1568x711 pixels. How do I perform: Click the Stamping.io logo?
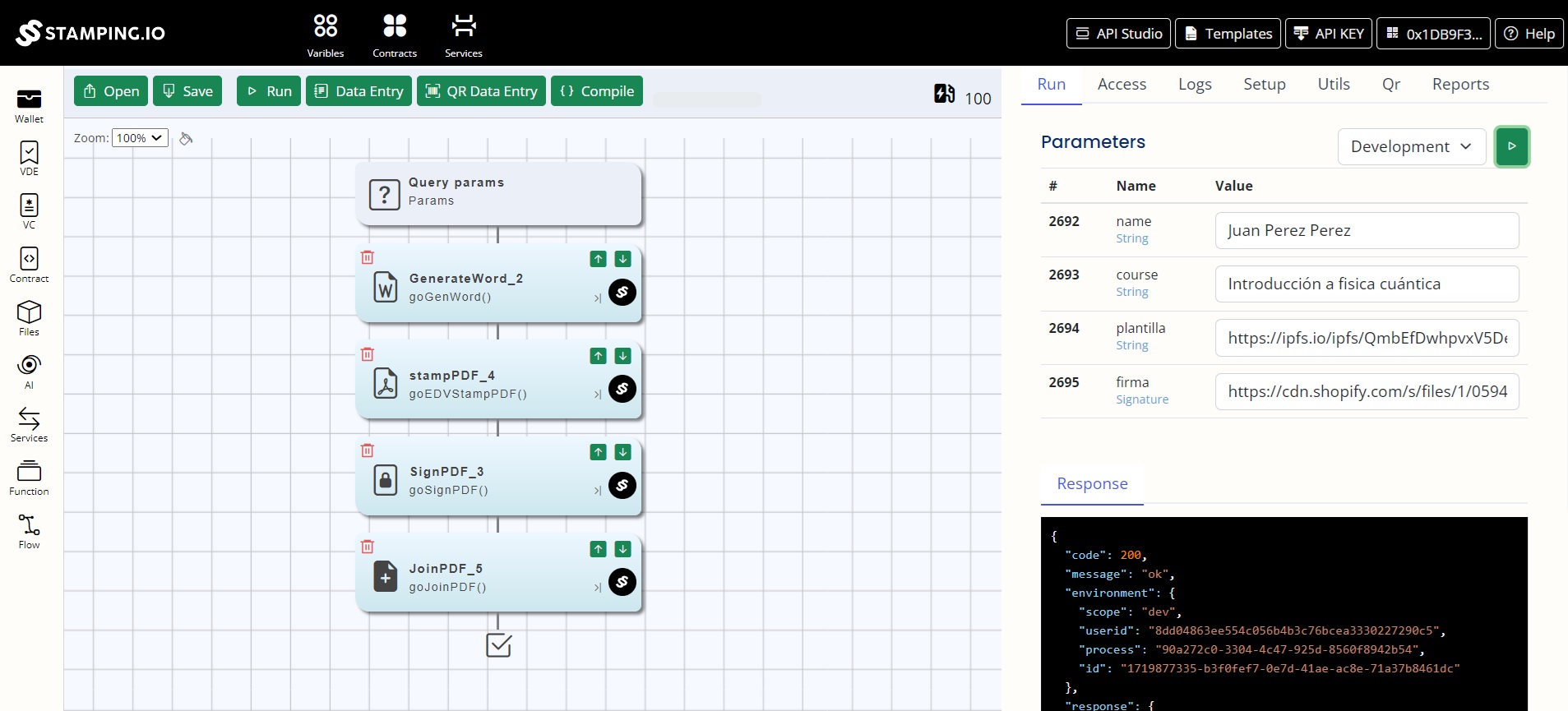coord(90,33)
